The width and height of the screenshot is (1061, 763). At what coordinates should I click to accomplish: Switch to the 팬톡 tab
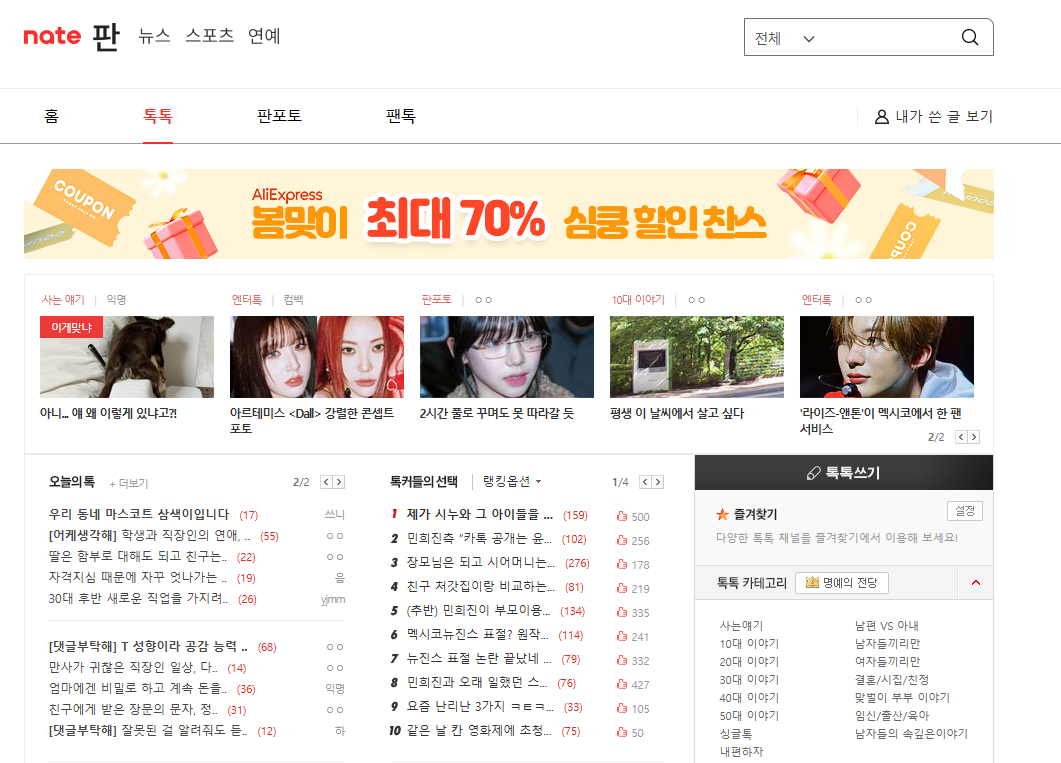(401, 116)
